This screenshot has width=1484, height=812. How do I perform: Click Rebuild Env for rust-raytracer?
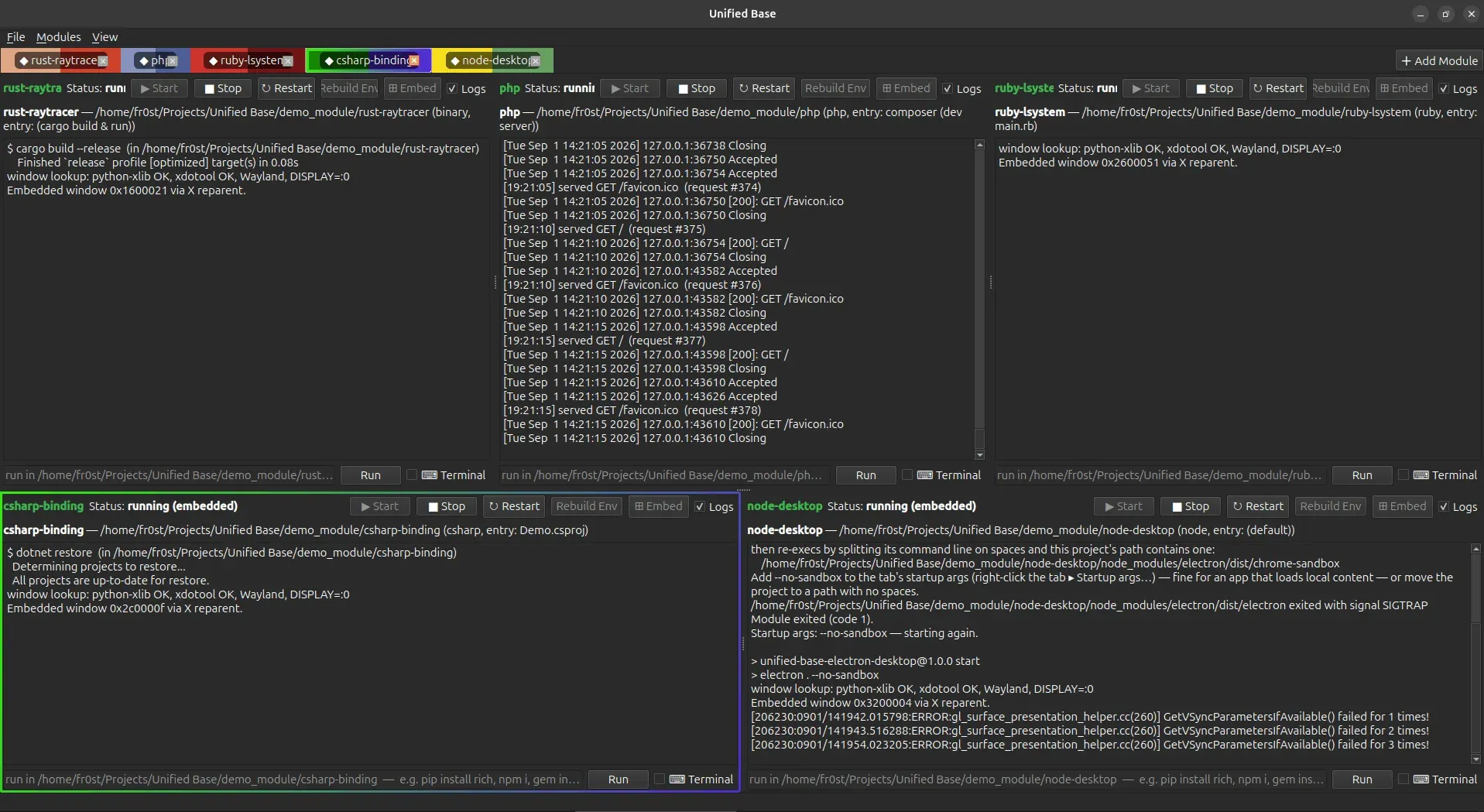(350, 88)
